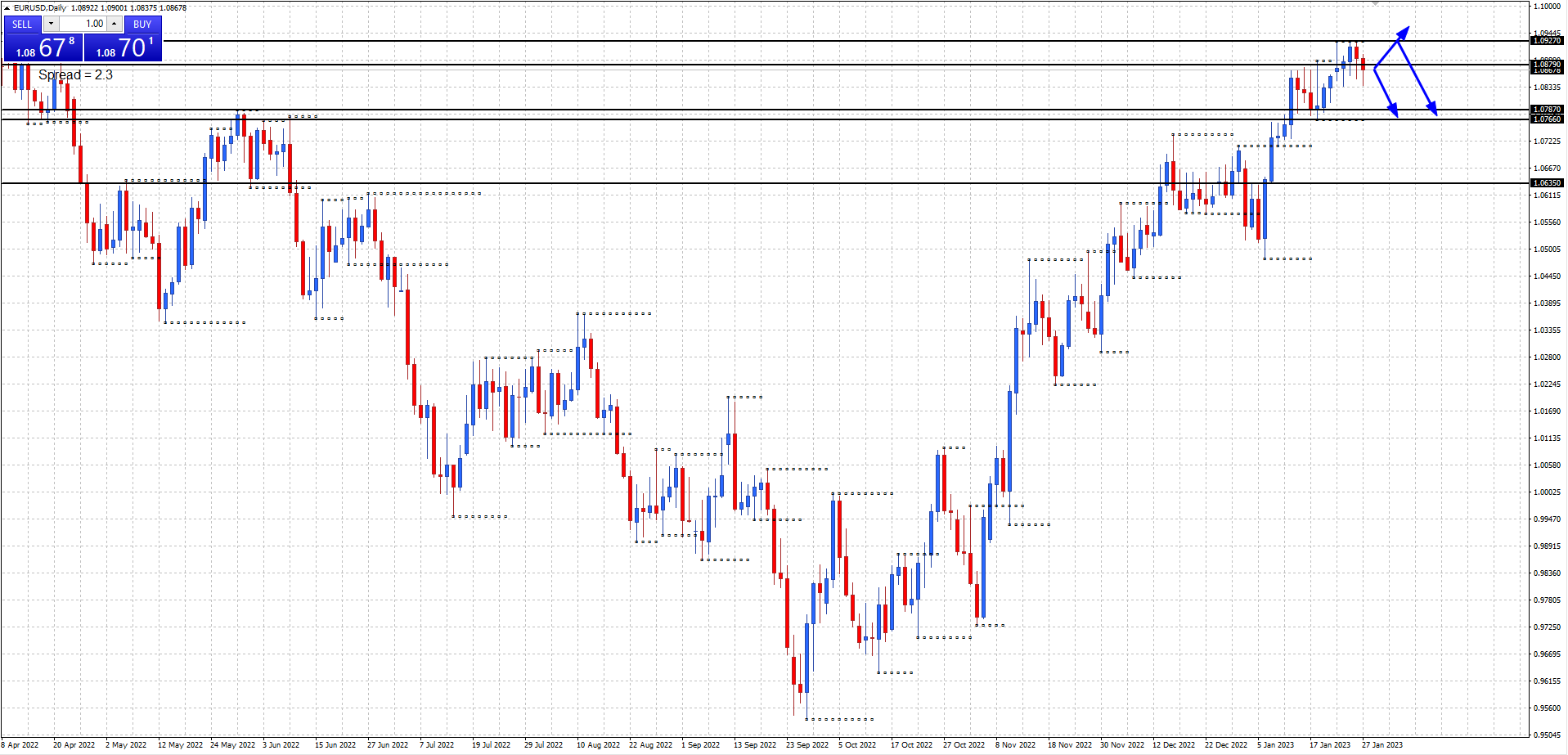The height and width of the screenshot is (755, 1568).
Task: Select the 1.07870 horizontal line price label
Action: coord(1547,110)
